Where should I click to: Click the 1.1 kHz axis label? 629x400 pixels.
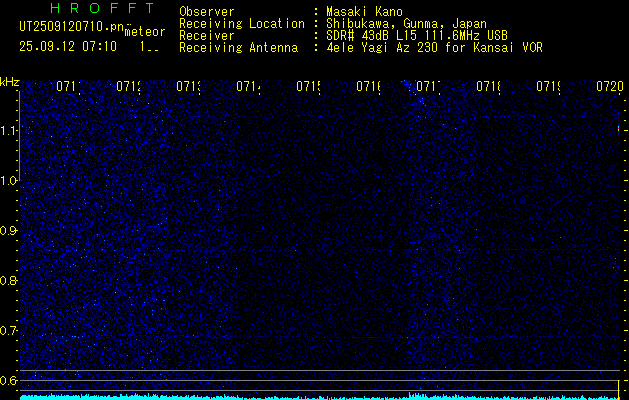tap(9, 131)
